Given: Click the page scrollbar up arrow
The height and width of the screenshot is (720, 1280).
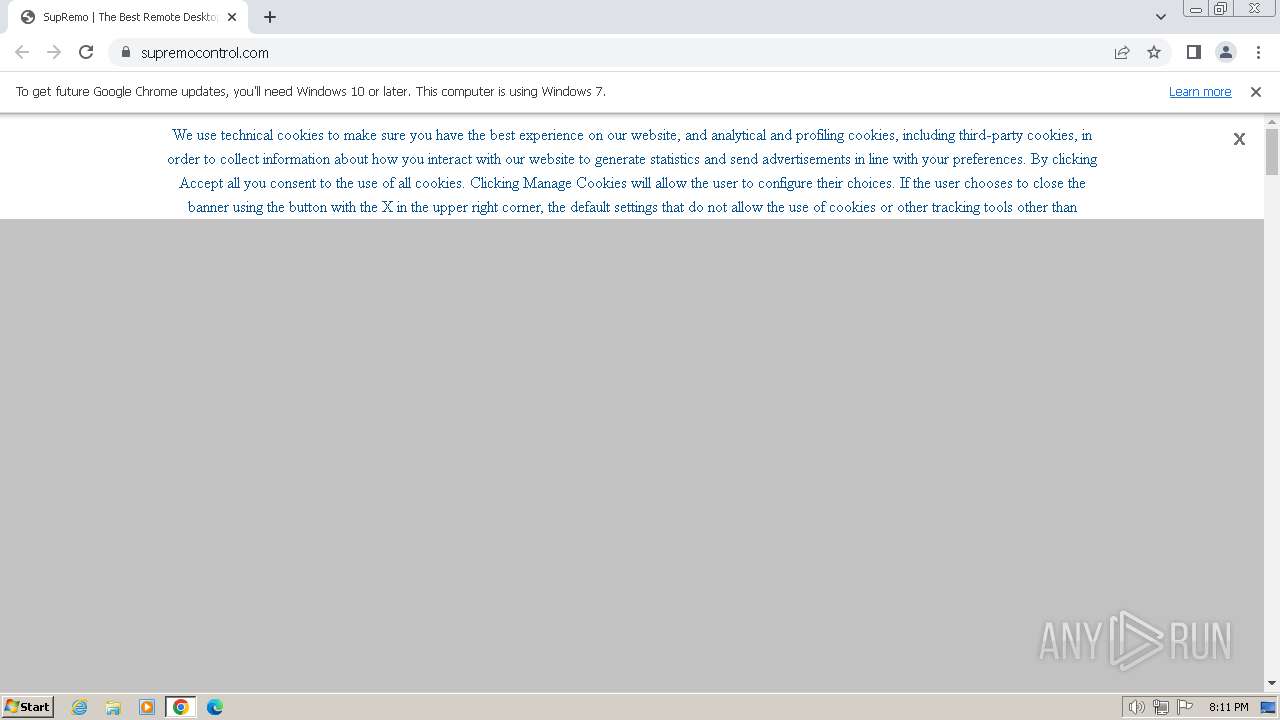Looking at the screenshot, I should 1272,121.
